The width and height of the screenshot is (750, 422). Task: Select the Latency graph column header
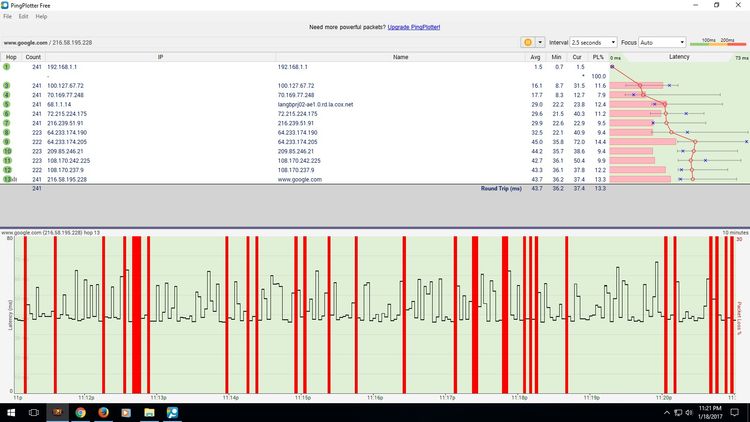coord(679,57)
